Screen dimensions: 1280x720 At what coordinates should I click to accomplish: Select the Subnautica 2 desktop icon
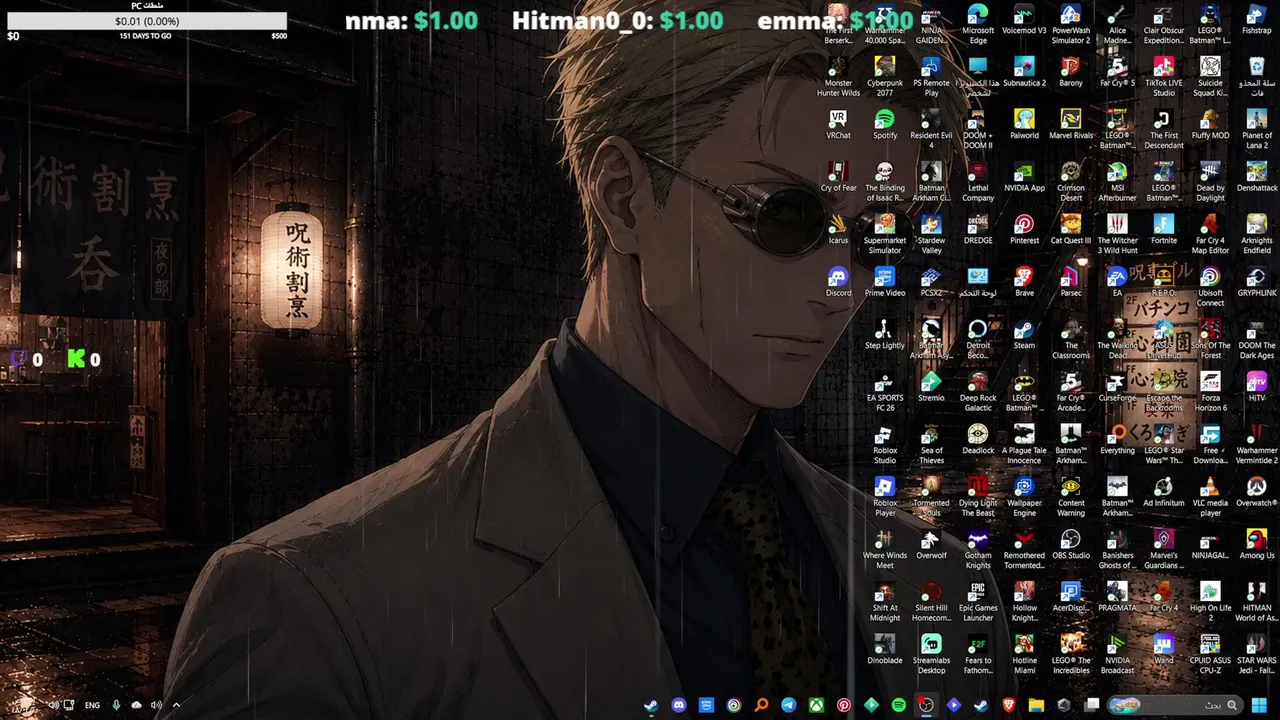(x=1024, y=72)
